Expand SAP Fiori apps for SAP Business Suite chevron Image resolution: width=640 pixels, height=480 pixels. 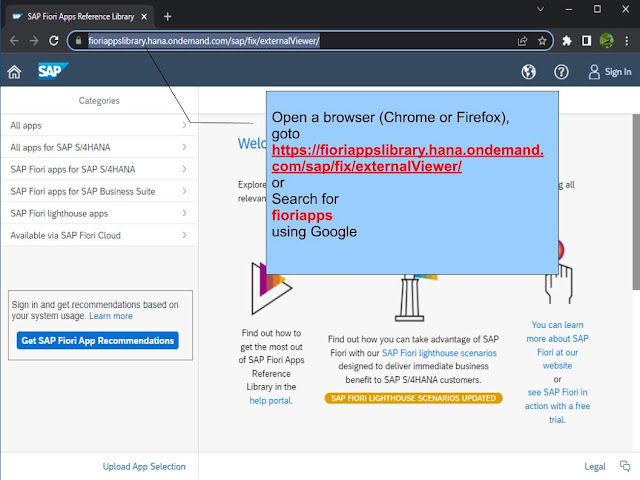click(x=184, y=191)
